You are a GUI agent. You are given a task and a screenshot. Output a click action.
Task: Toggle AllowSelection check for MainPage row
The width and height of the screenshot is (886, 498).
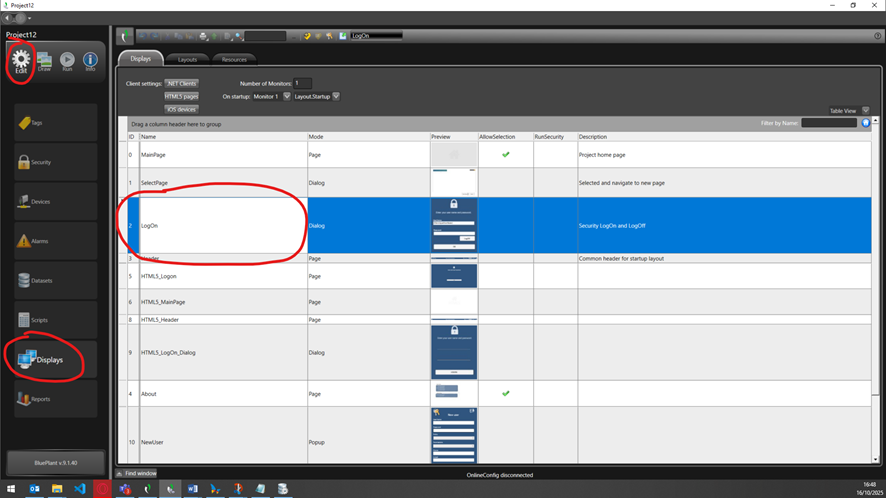point(505,155)
